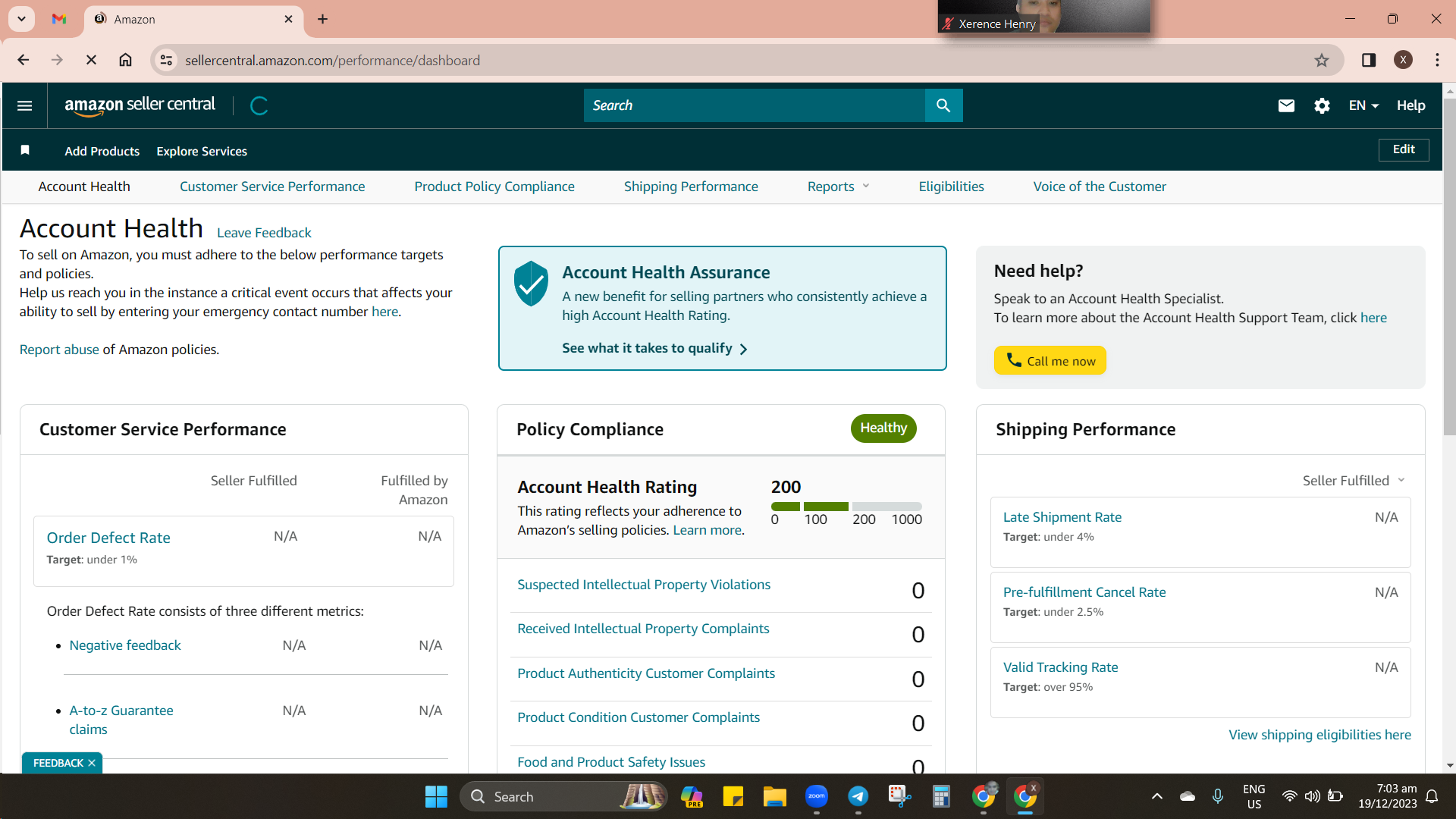Viewport: 1456px width, 819px height.
Task: Open the Eligibilities tab
Action: coord(952,187)
